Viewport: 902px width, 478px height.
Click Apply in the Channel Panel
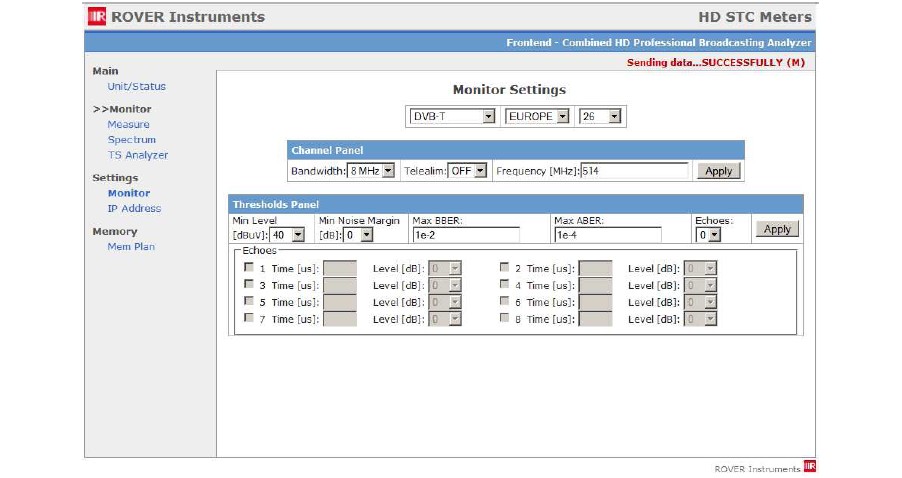coord(718,171)
